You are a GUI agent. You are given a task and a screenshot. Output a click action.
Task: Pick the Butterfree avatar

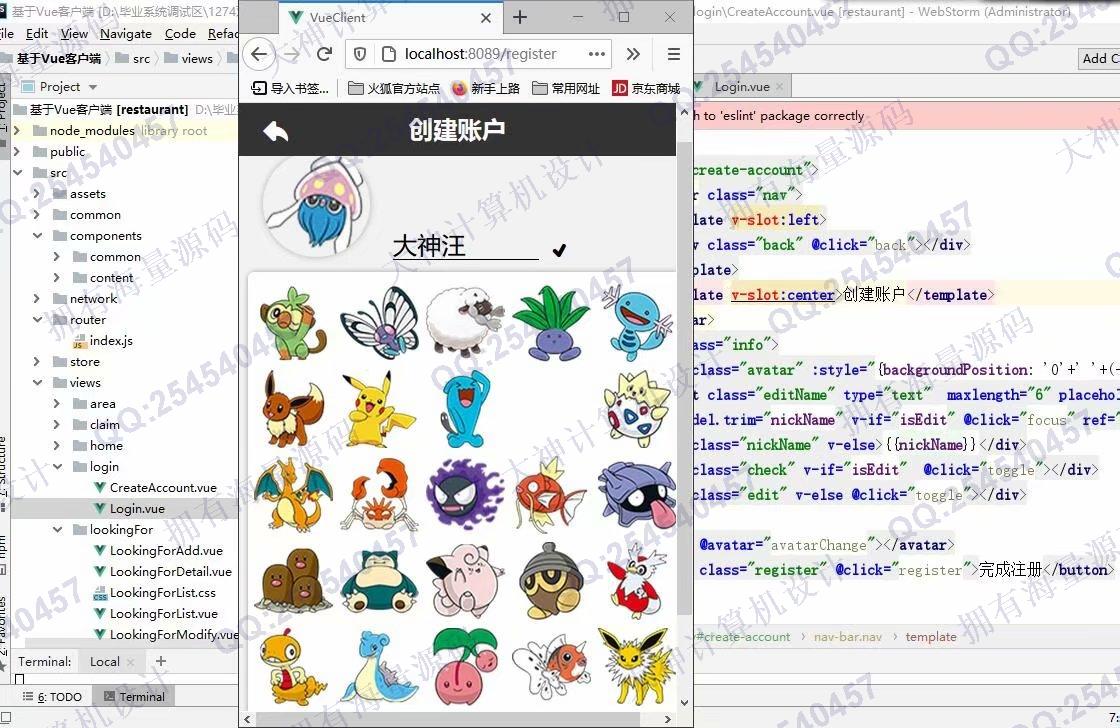(379, 322)
